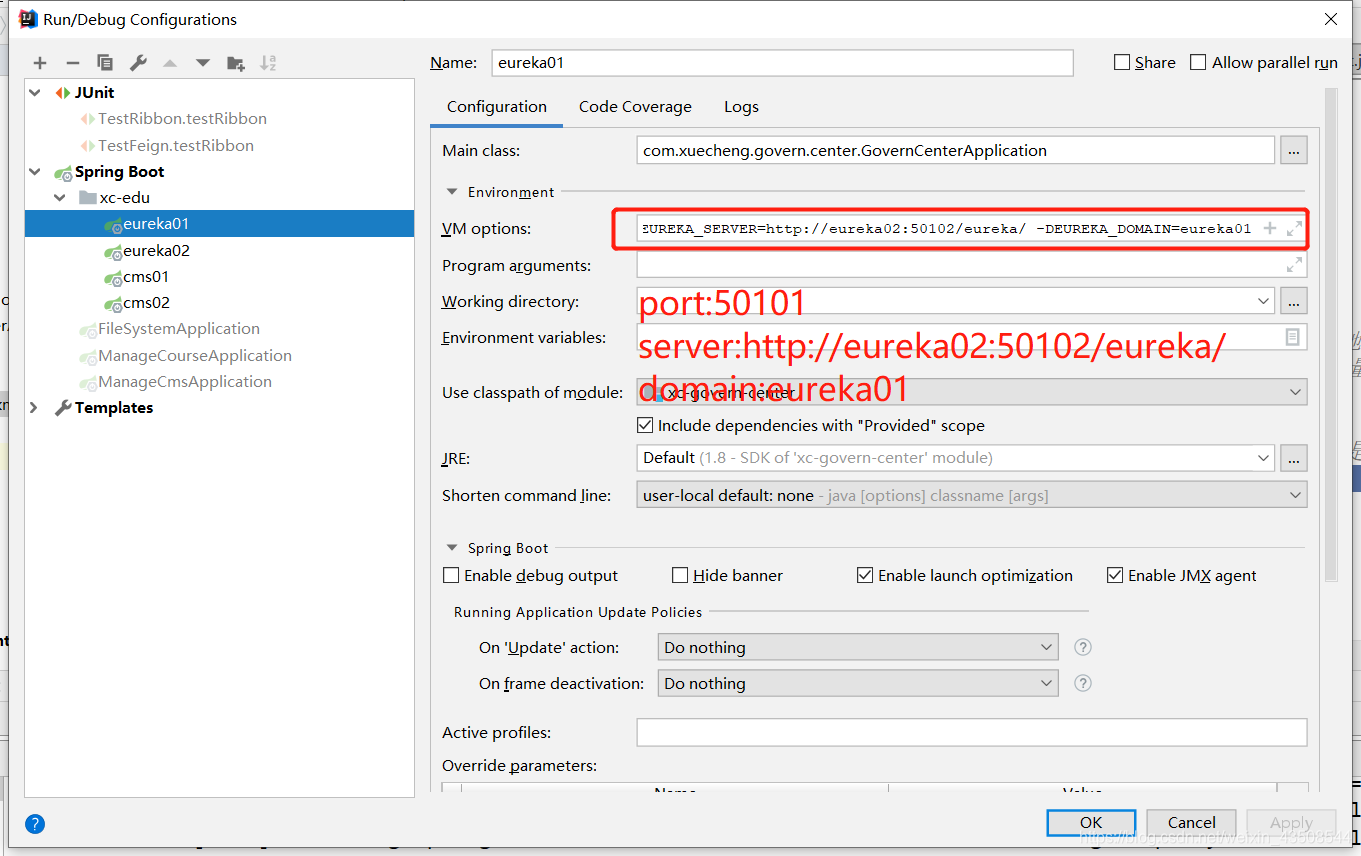Viewport: 1361px width, 856px height.
Task: Collapse the JUnit tree node
Action: click(x=35, y=92)
